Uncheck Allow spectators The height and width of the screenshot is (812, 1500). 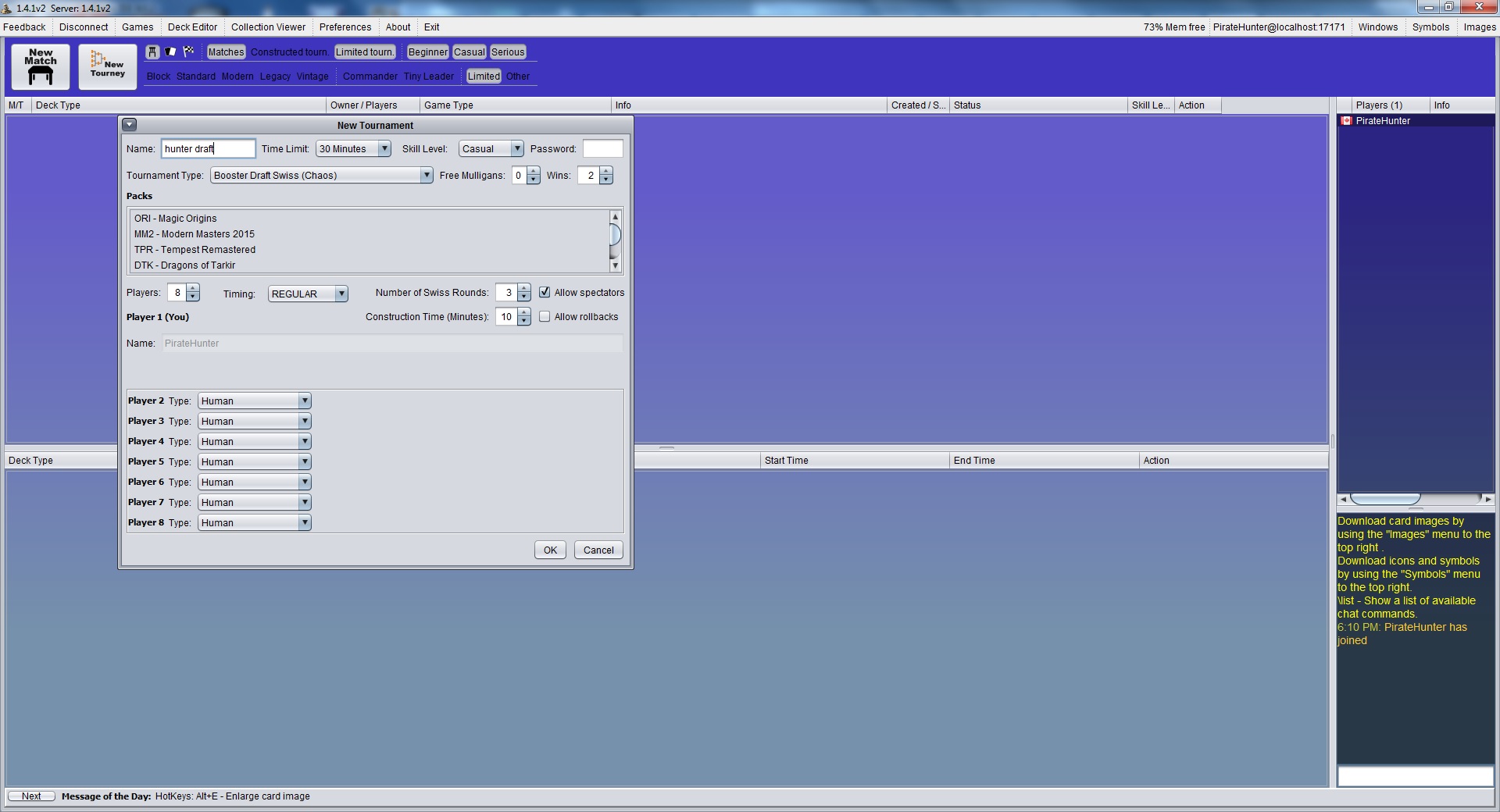pos(545,292)
